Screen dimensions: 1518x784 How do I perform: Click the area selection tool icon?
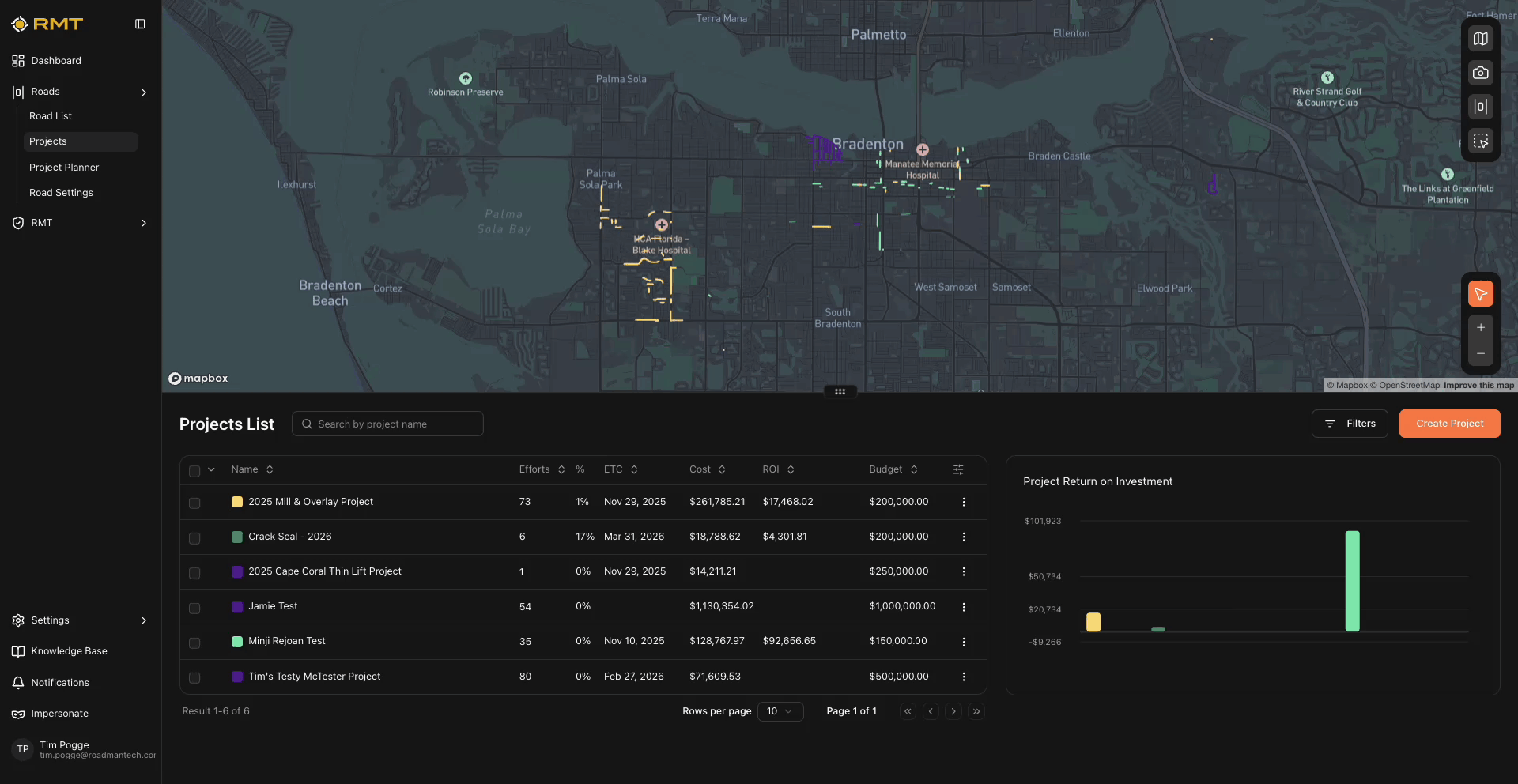tap(1480, 141)
